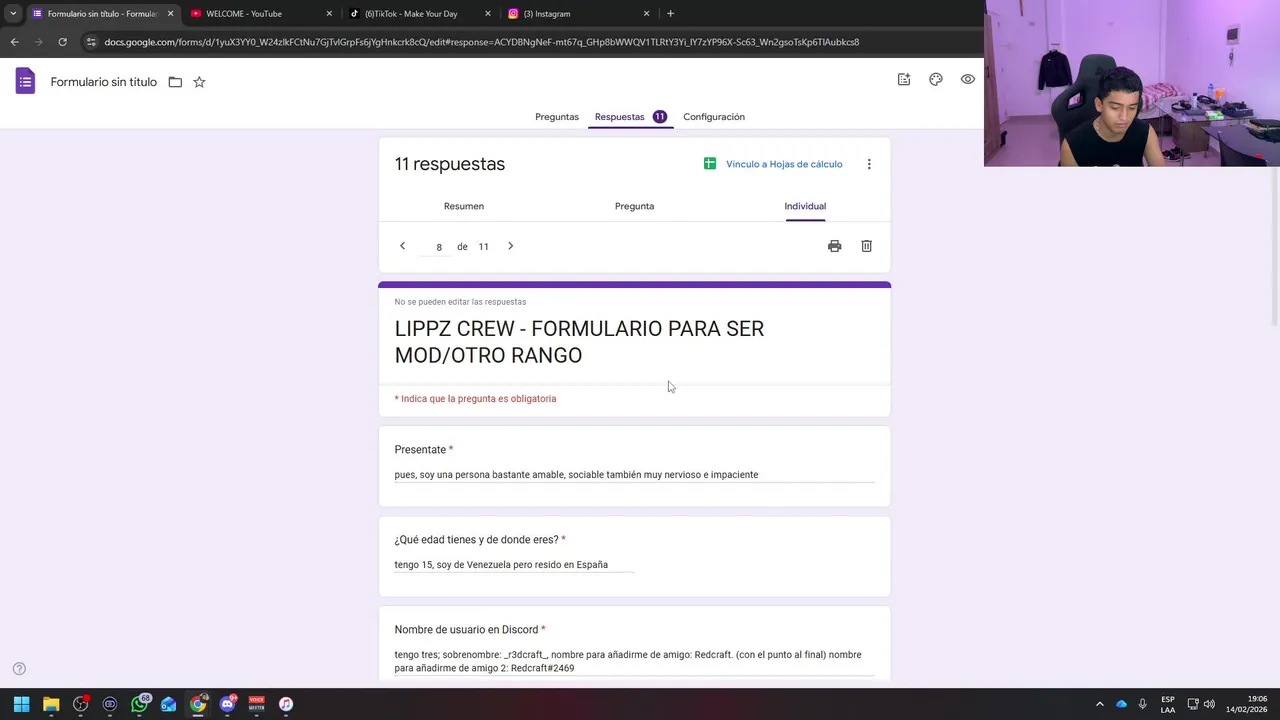Click the form title Formulario sin título

[104, 82]
